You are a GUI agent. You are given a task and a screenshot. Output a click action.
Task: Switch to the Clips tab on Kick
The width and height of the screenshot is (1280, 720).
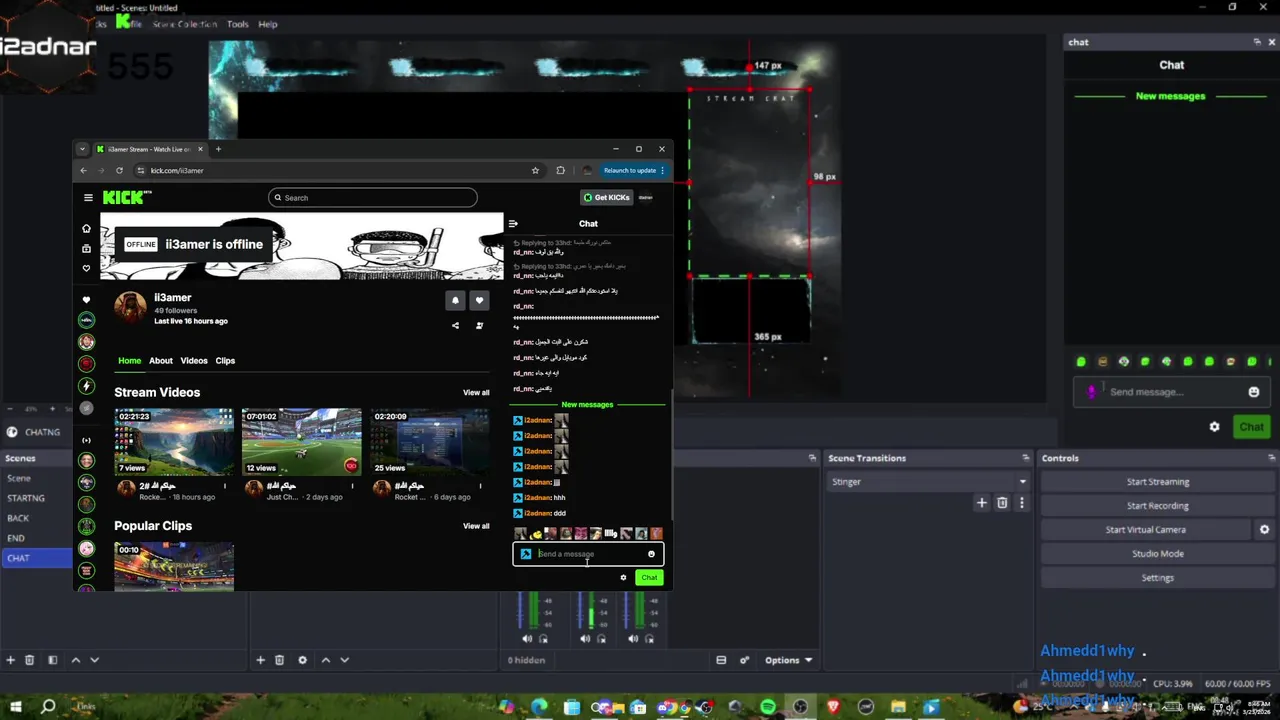[225, 361]
